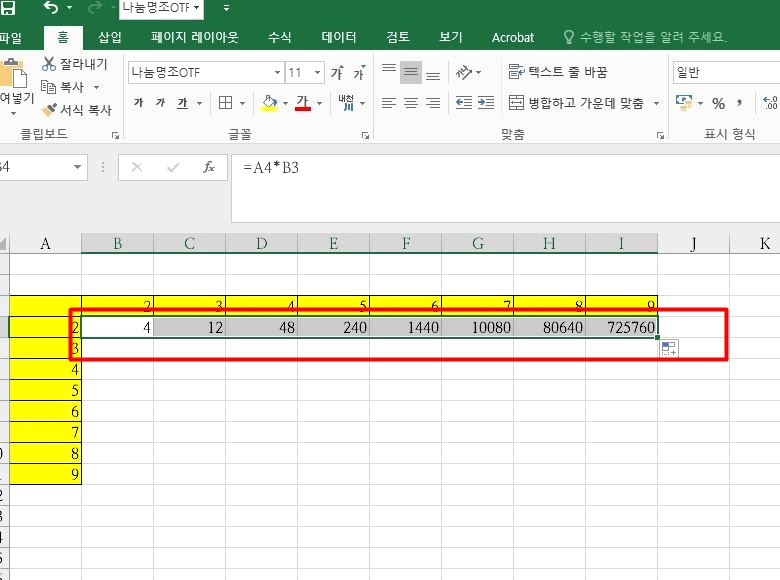Open the 페이지 레이아웃 tab
Screen dimensions: 780x580
click(195, 37)
